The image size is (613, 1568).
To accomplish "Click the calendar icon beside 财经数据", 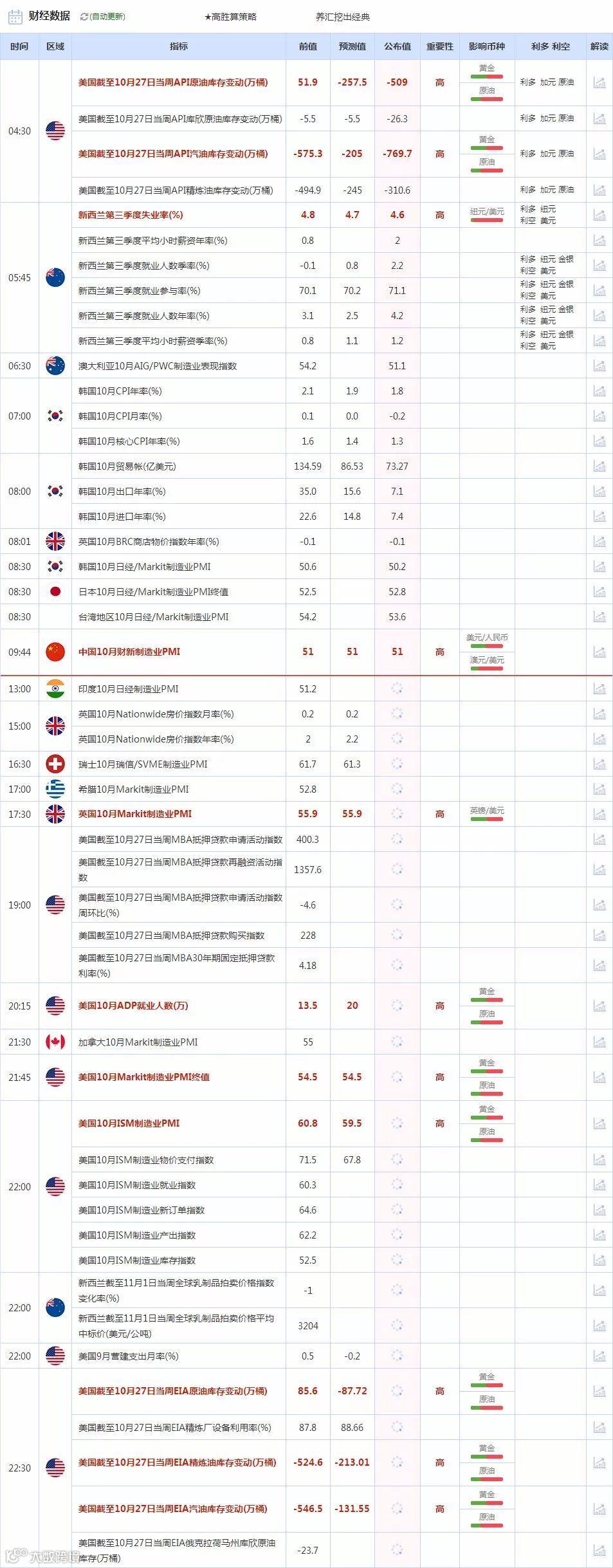I will (x=15, y=16).
